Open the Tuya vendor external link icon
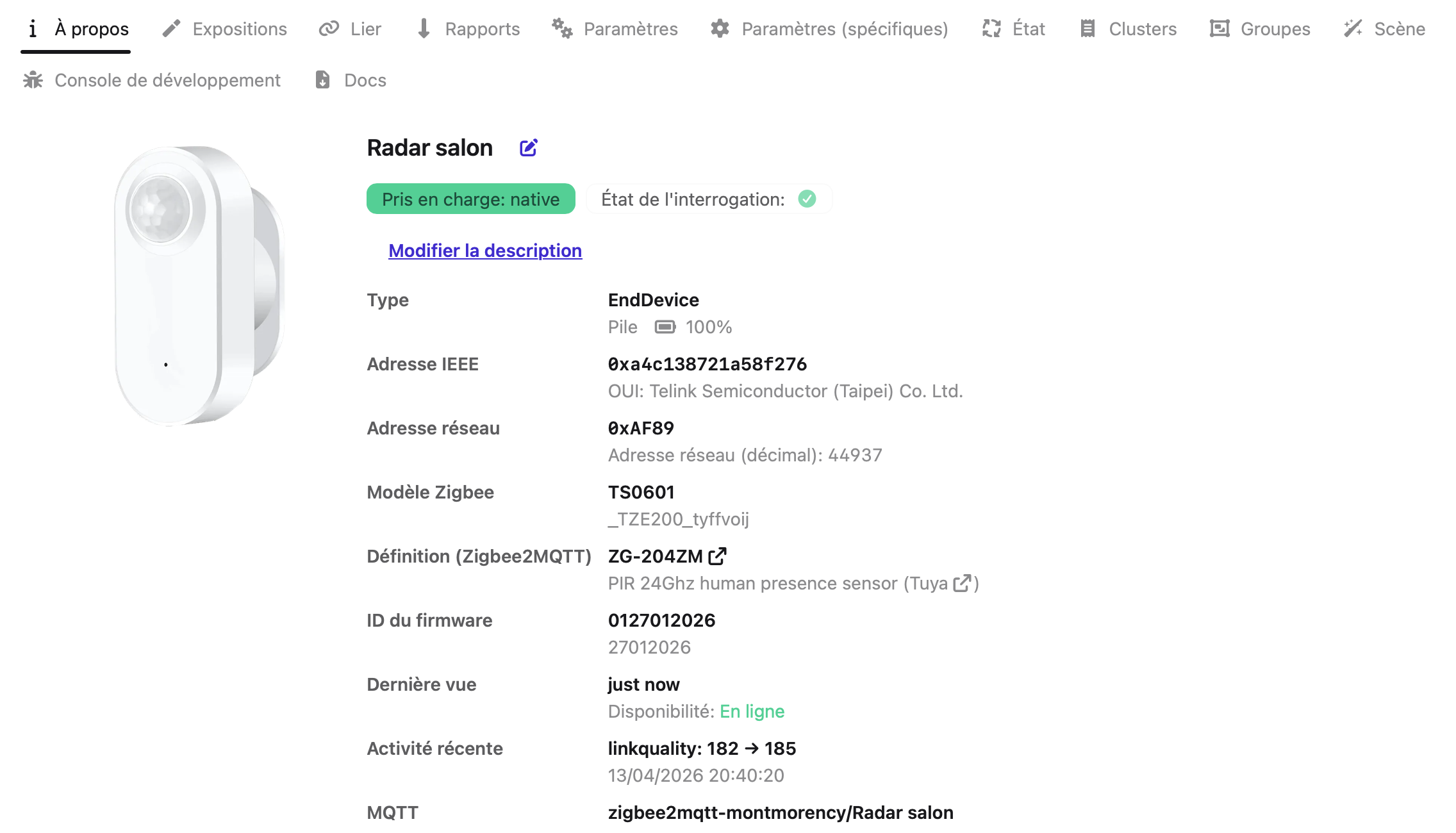Viewport: 1456px width, 833px height. click(962, 583)
